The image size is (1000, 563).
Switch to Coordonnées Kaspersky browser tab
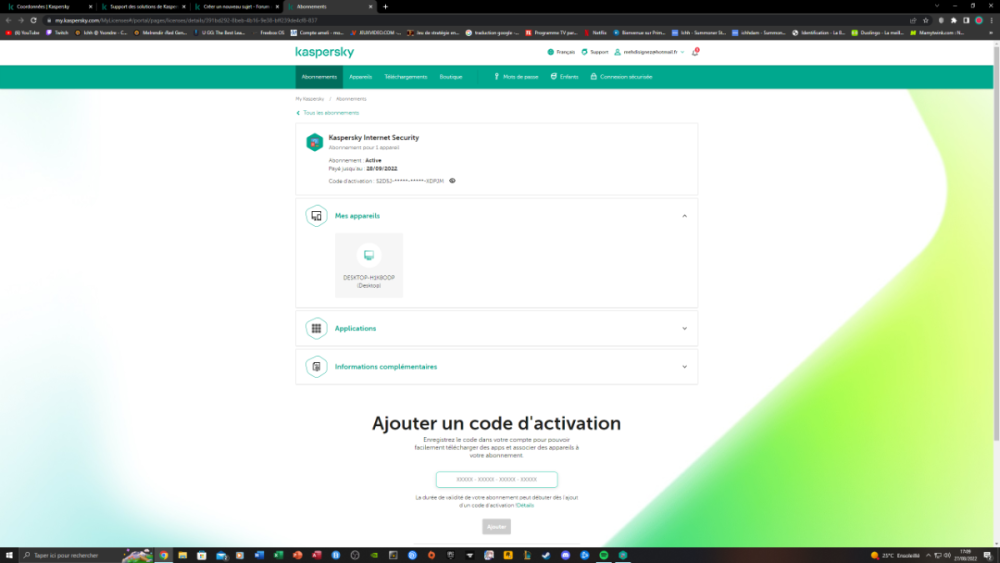49,6
